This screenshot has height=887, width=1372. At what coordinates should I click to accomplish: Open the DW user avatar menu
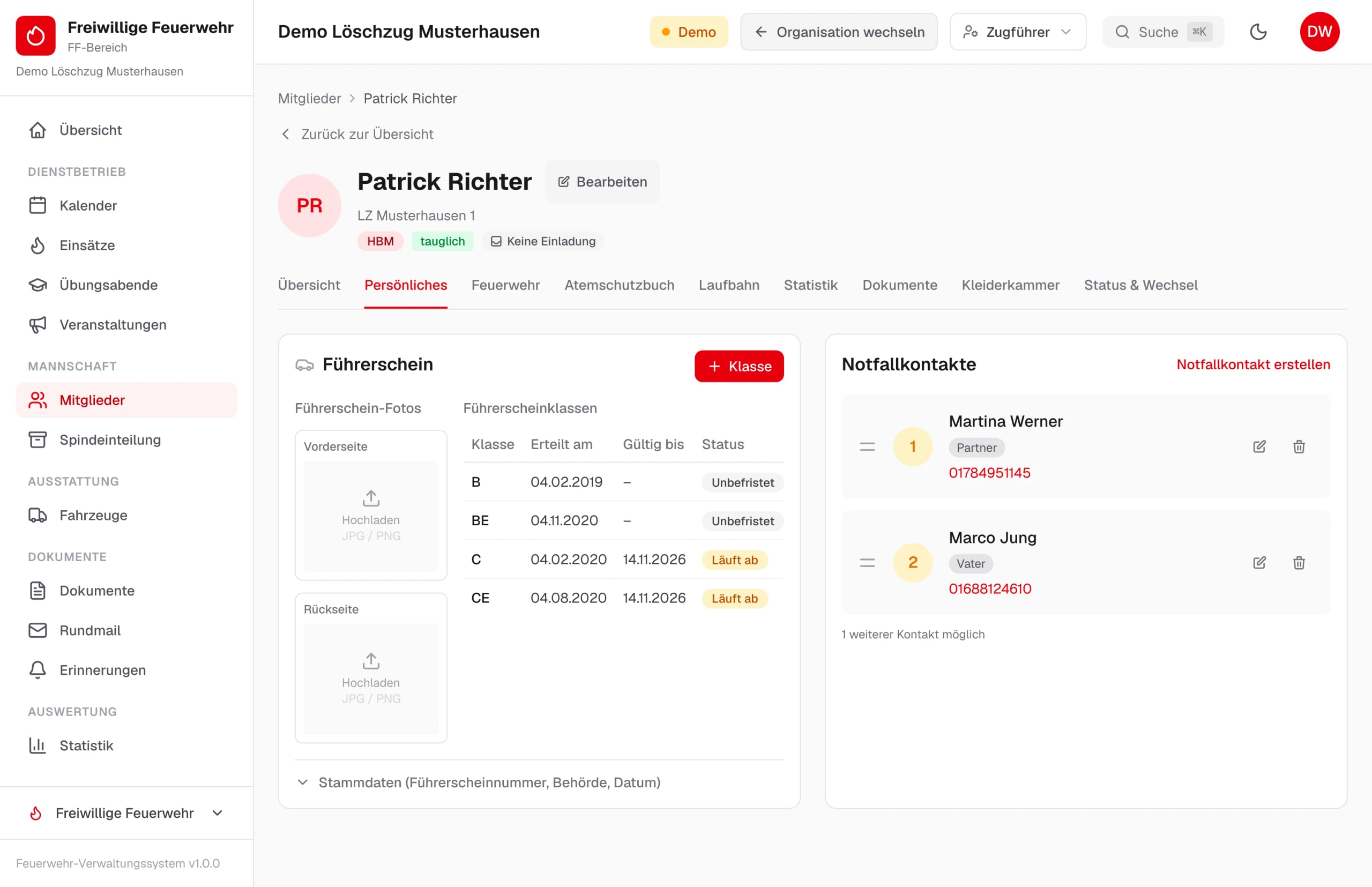tap(1319, 32)
